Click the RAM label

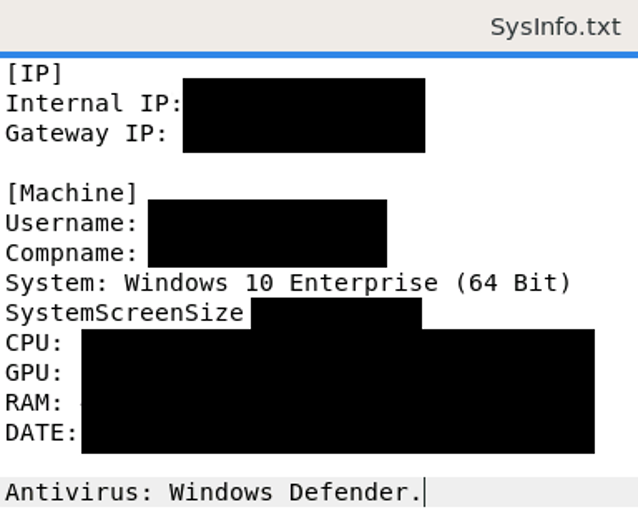[34, 403]
